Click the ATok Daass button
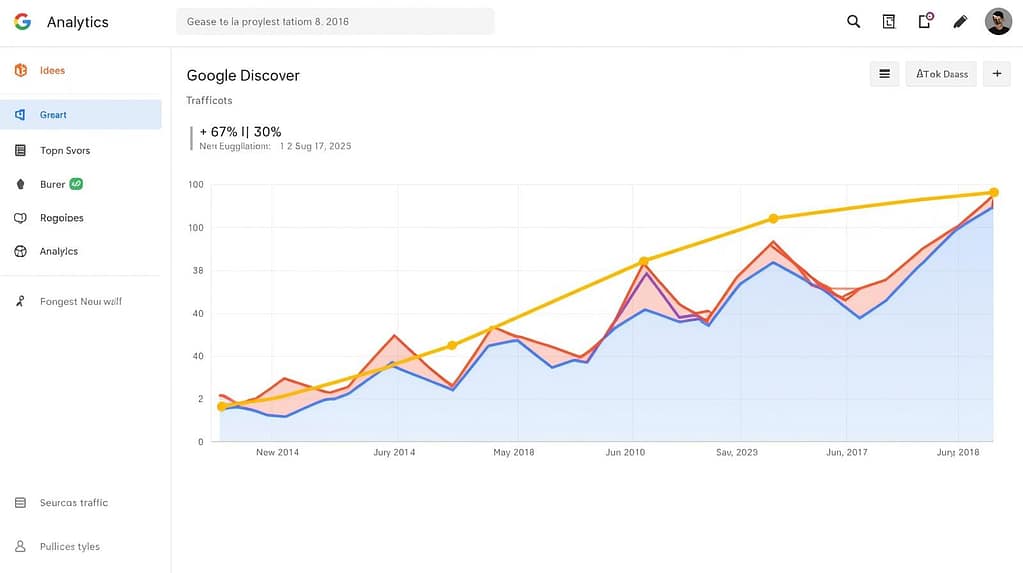This screenshot has height=573, width=1023. point(941,74)
